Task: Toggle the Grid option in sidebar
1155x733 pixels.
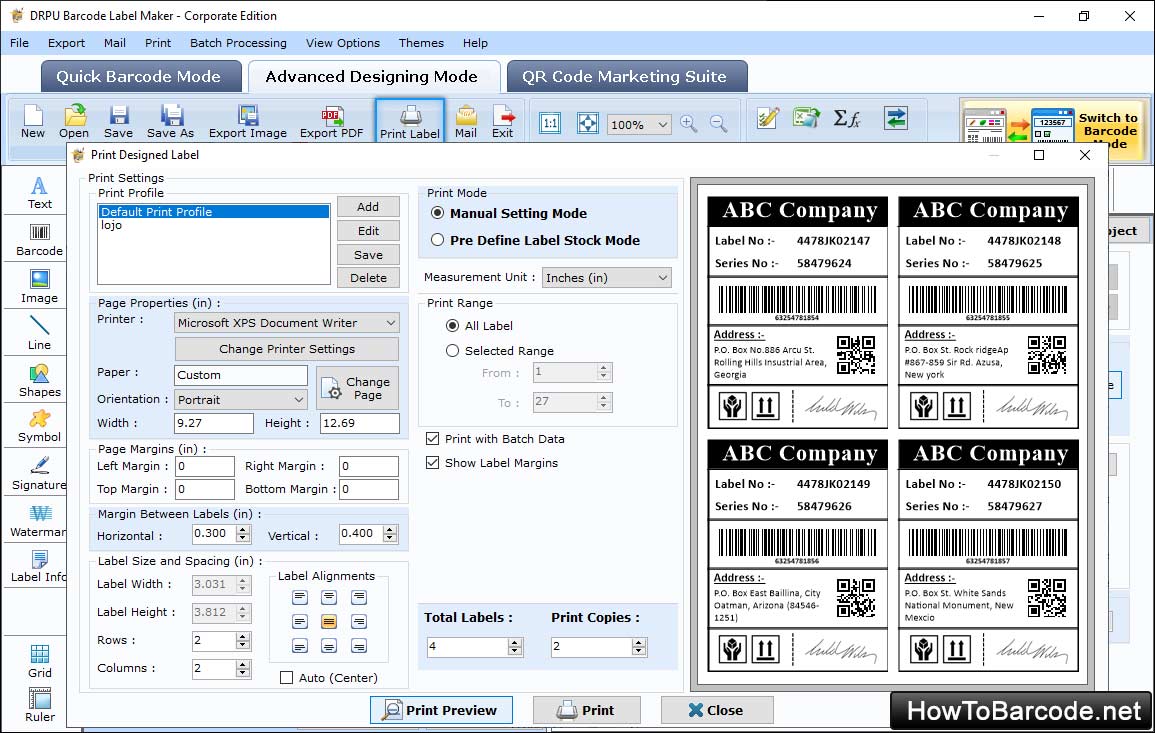Action: click(39, 661)
